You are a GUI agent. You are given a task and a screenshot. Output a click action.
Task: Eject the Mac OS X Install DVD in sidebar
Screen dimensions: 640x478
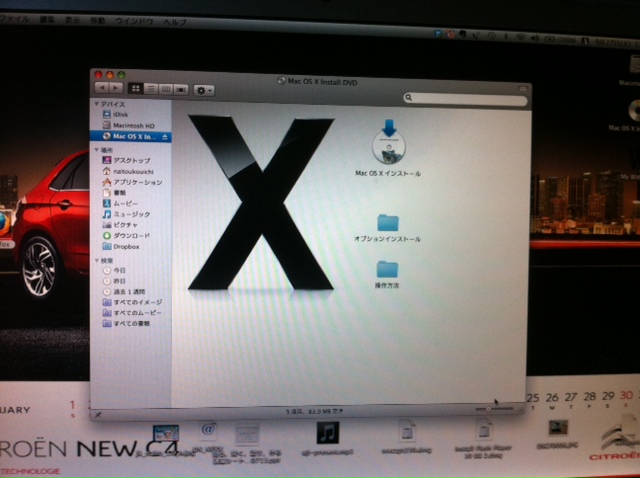tap(164, 137)
